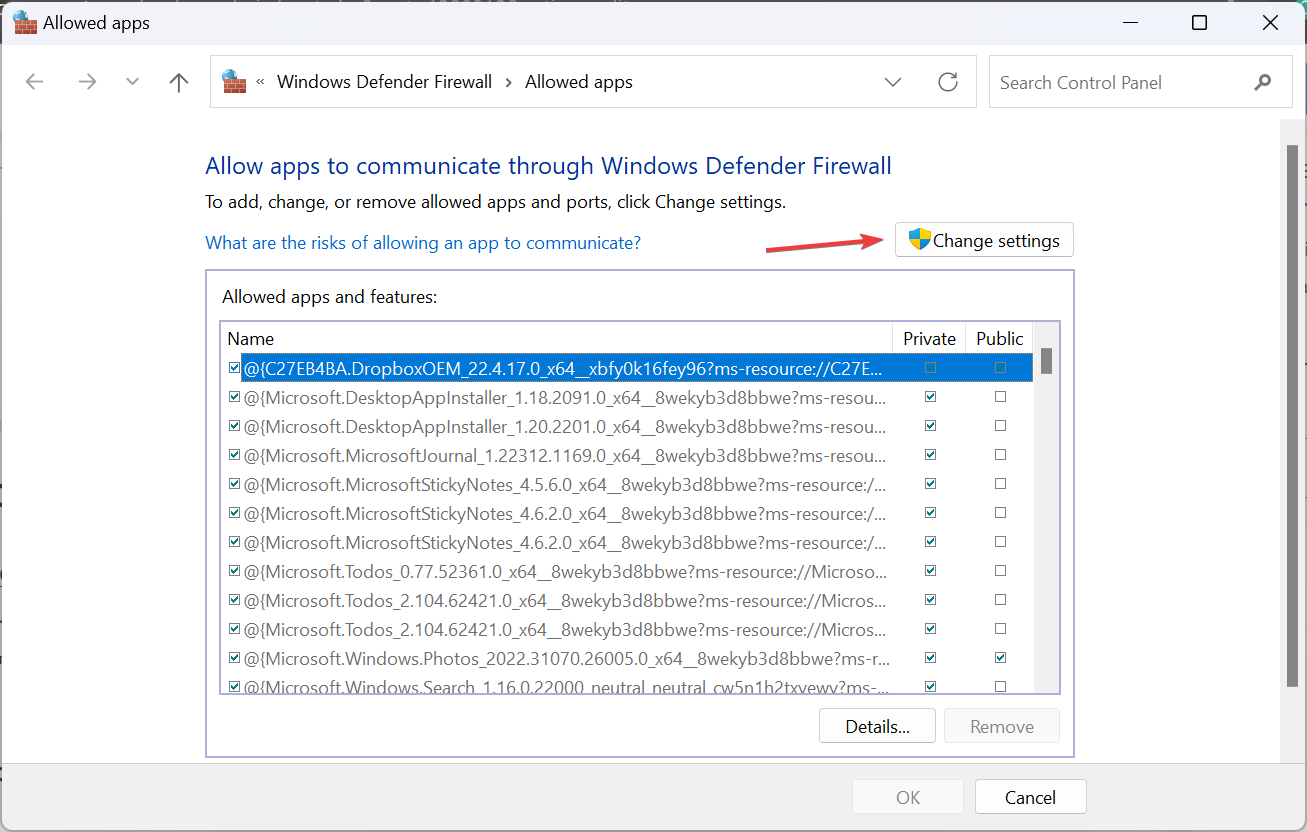Toggle Public checkbox for Windows.Photos entry

(x=1000, y=658)
